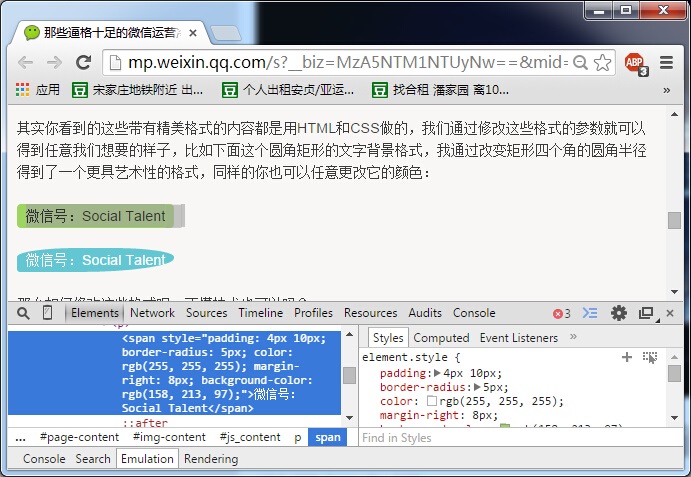Expand the padding property triangle

coord(436,373)
